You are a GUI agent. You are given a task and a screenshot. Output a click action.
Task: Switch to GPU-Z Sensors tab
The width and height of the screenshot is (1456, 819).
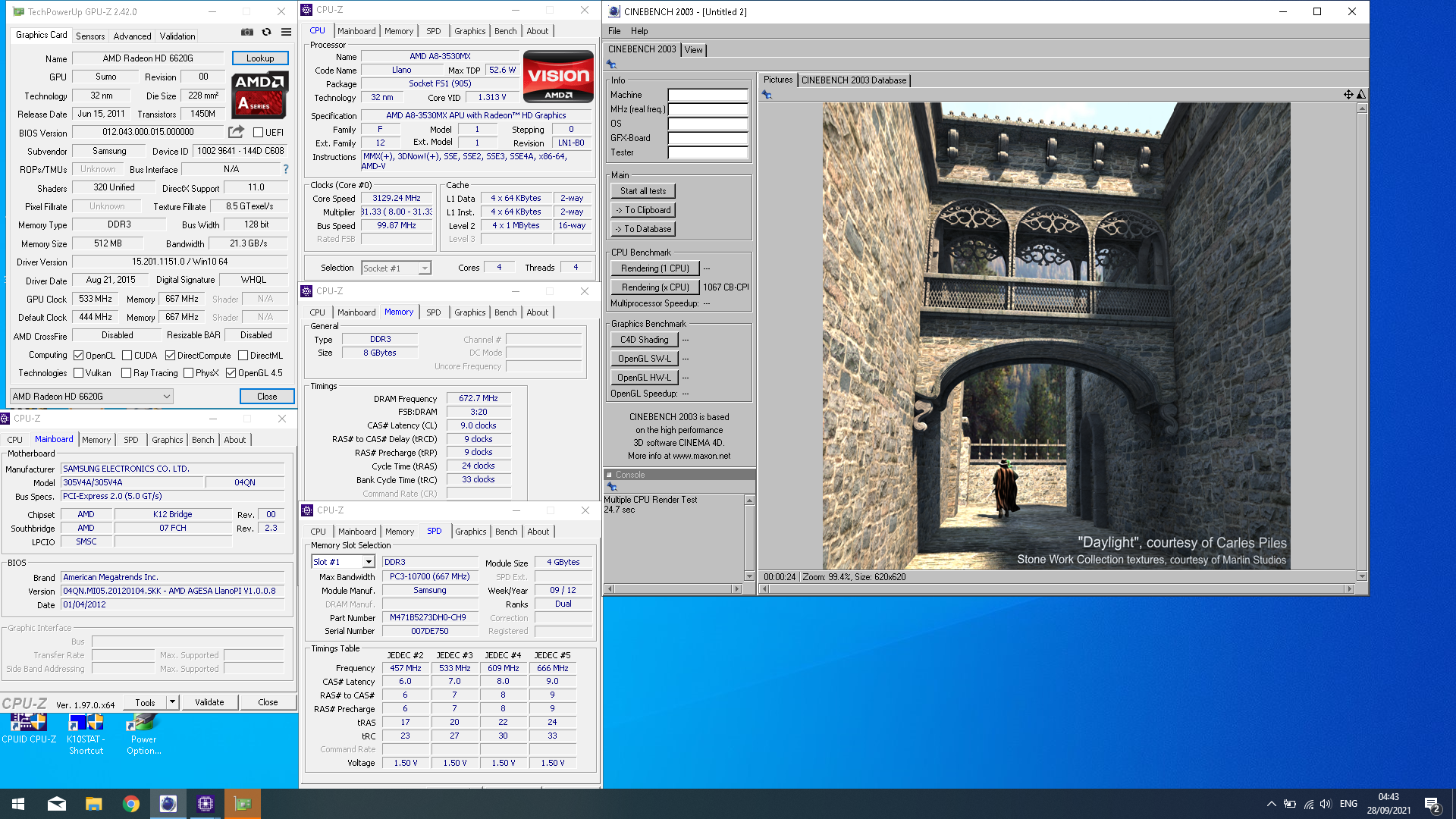(x=90, y=36)
